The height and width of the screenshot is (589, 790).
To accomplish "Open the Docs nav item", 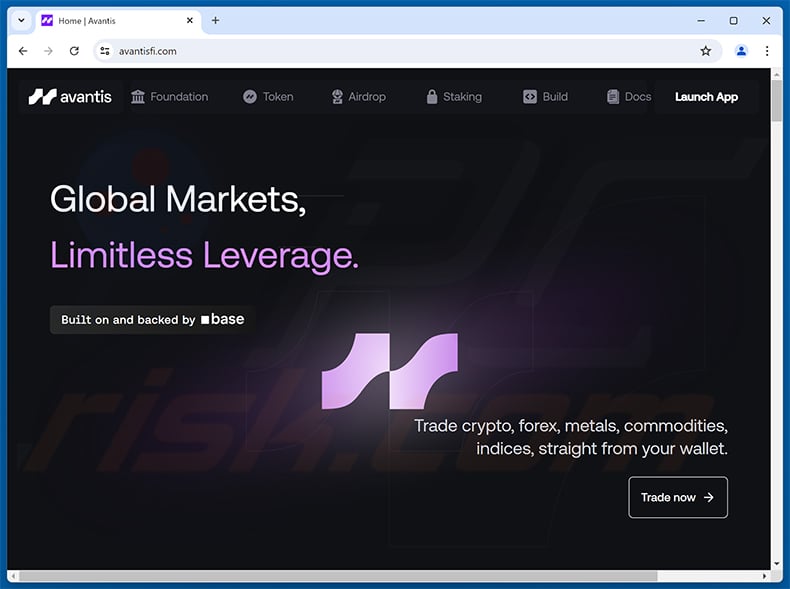I will tap(629, 96).
